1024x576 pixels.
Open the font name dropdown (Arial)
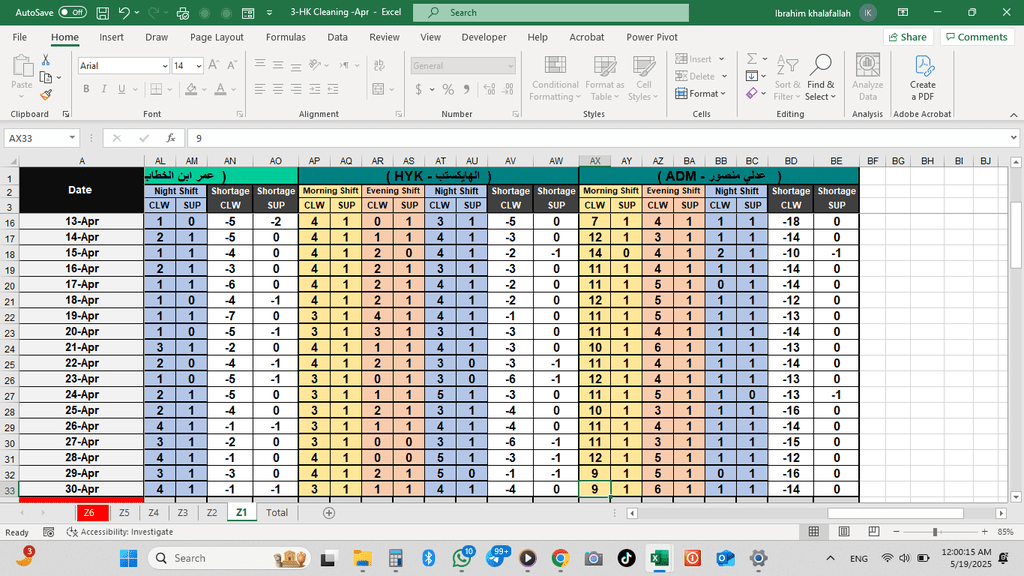pyautogui.click(x=162, y=66)
